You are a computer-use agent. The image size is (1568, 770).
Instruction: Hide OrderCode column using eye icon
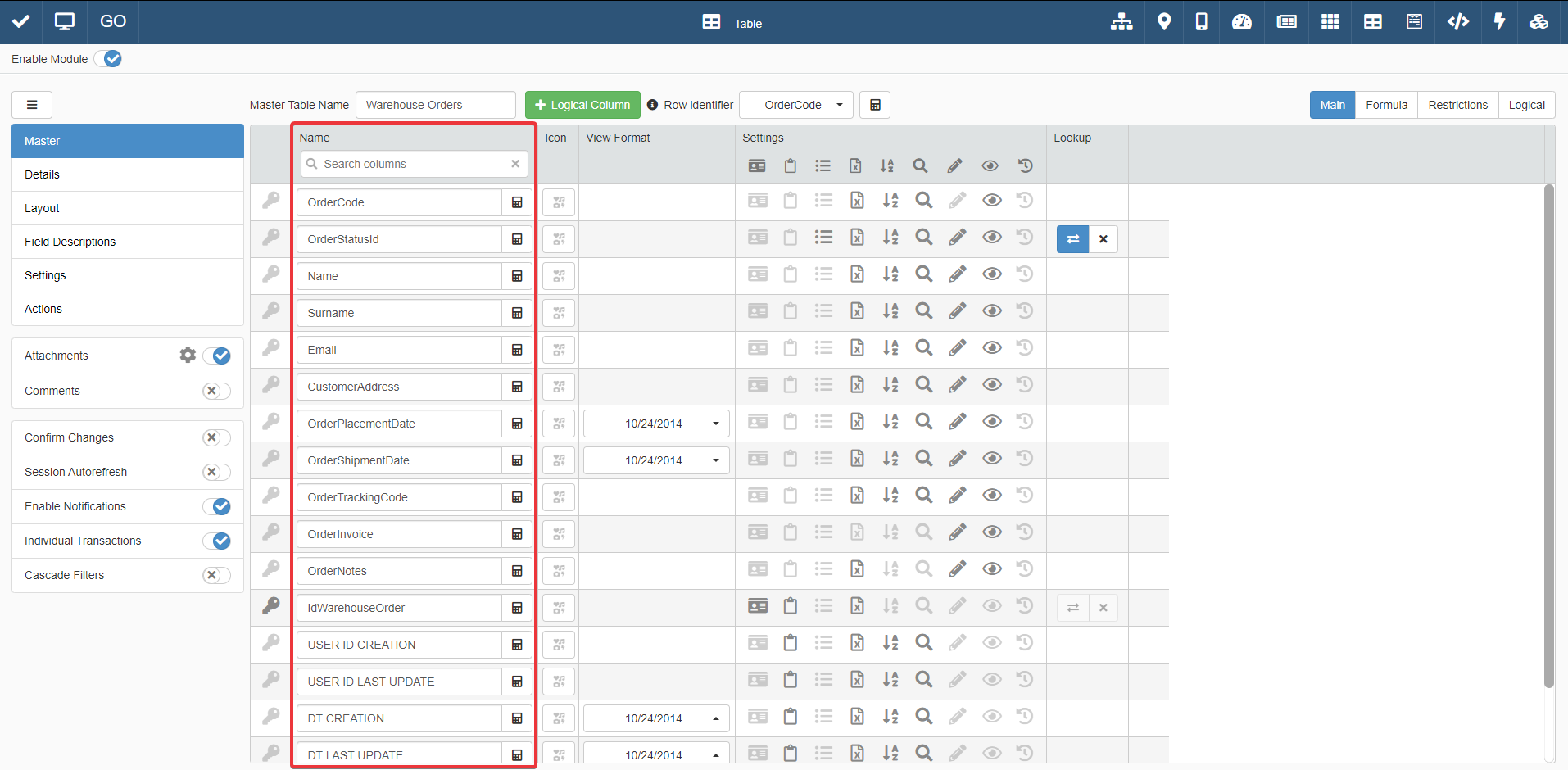[991, 201]
